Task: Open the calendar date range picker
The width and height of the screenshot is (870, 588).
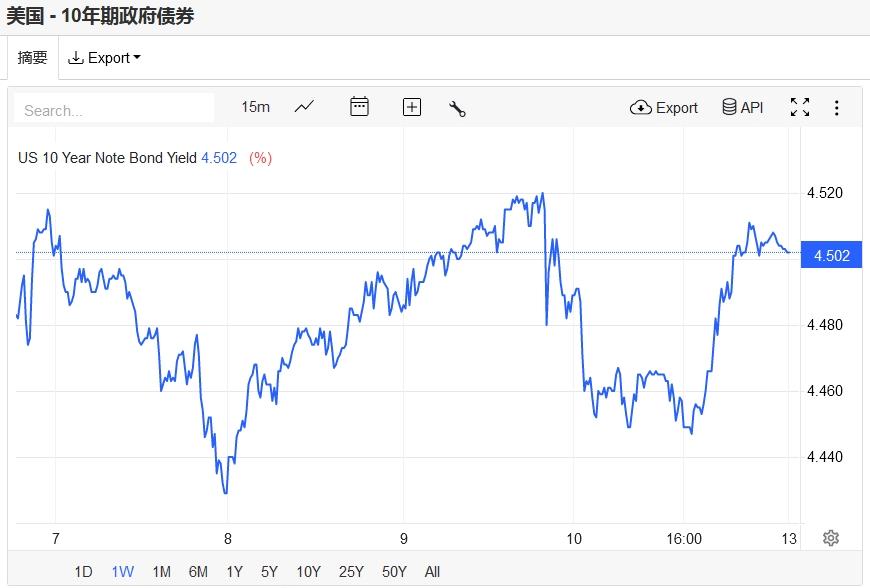Action: [x=360, y=107]
